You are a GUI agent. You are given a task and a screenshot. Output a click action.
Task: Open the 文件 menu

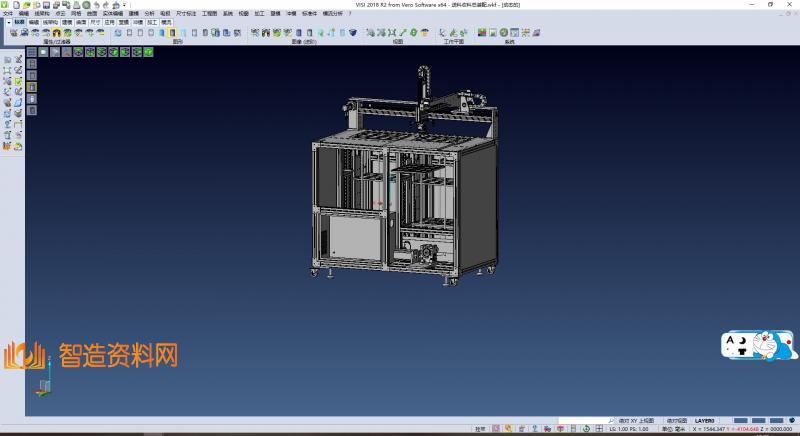click(x=8, y=14)
